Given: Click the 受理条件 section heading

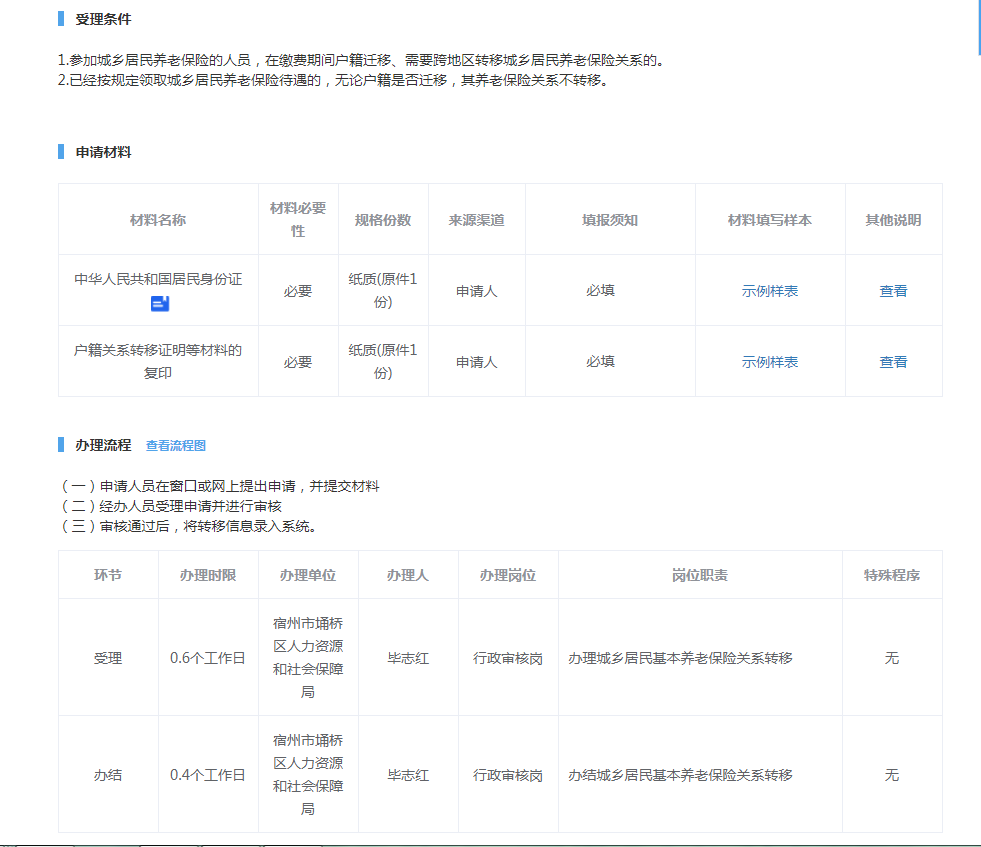Looking at the screenshot, I should [x=103, y=19].
